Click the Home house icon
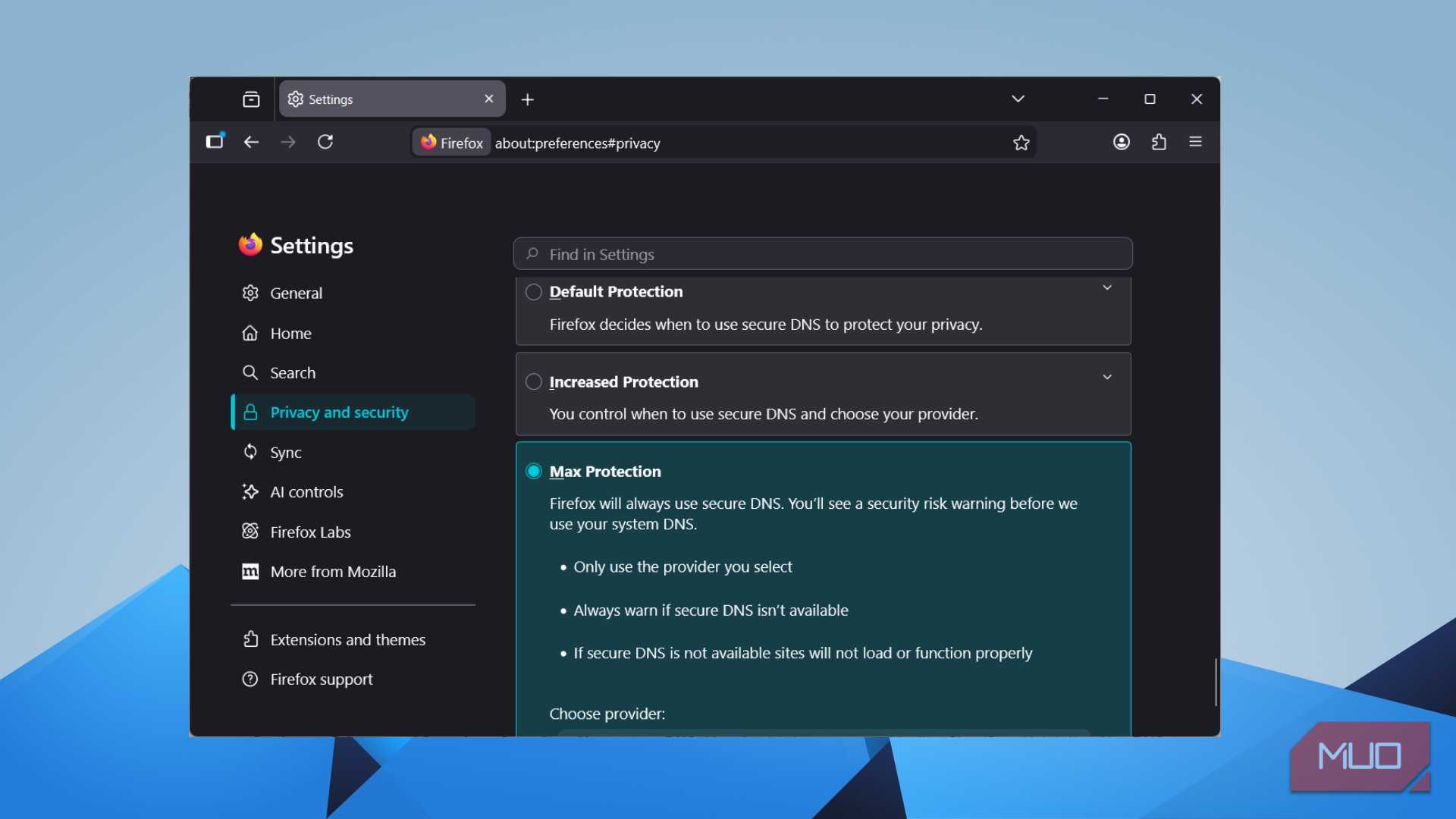 pos(250,333)
